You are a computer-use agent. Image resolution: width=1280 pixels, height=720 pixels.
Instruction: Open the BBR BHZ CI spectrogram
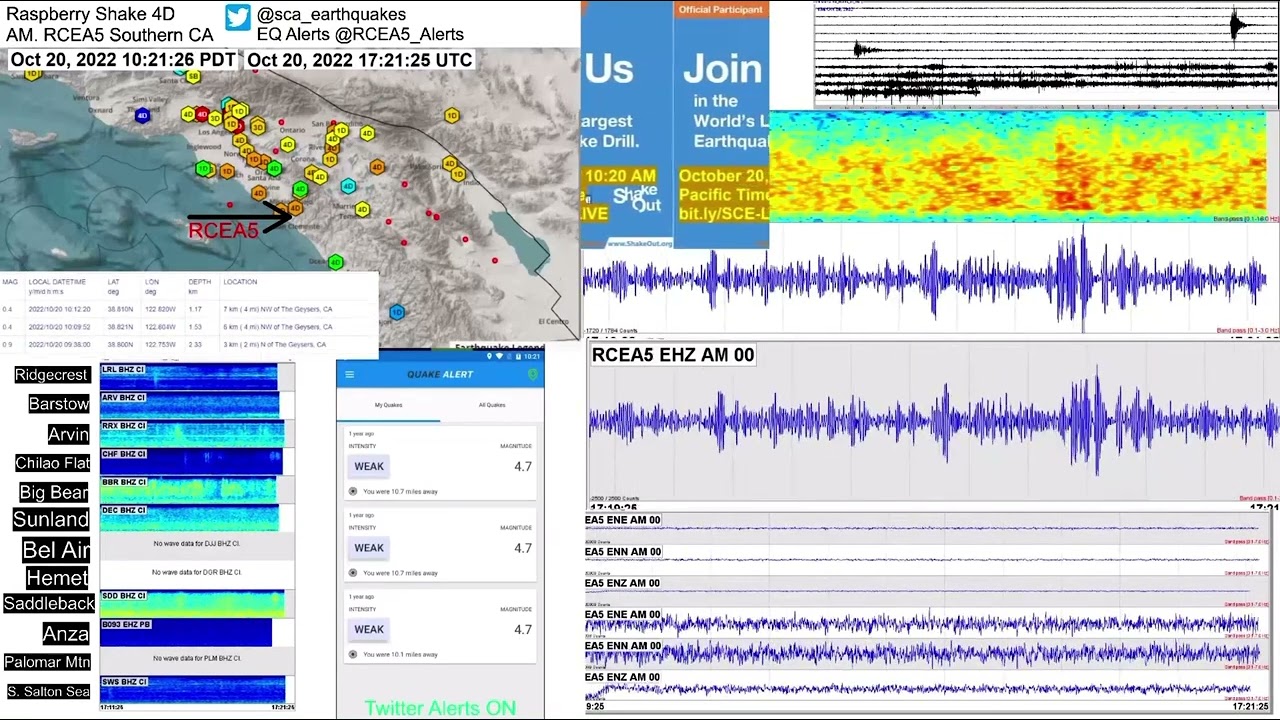click(188, 489)
